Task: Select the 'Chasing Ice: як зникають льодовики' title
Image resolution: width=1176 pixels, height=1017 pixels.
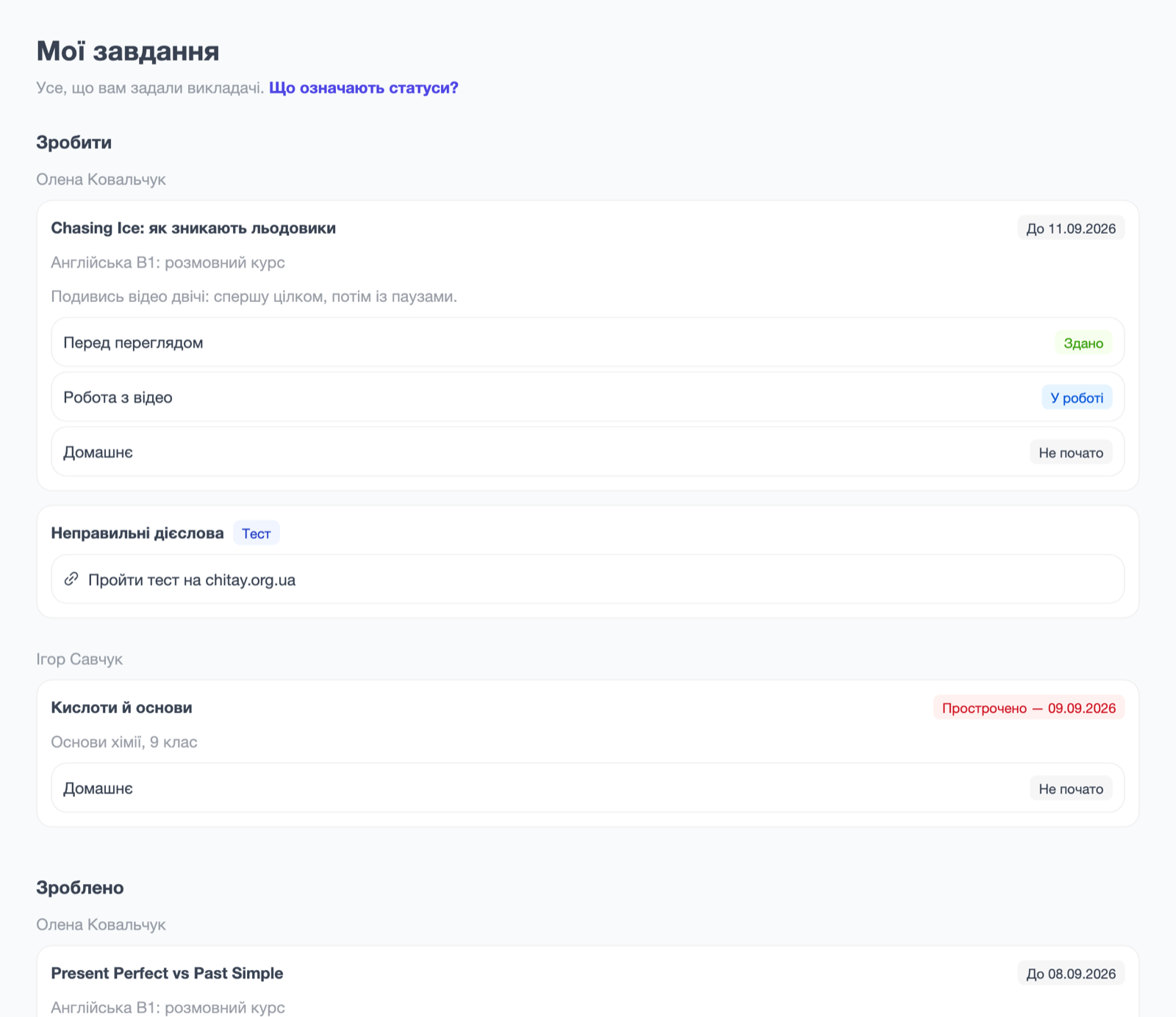Action: (x=193, y=228)
